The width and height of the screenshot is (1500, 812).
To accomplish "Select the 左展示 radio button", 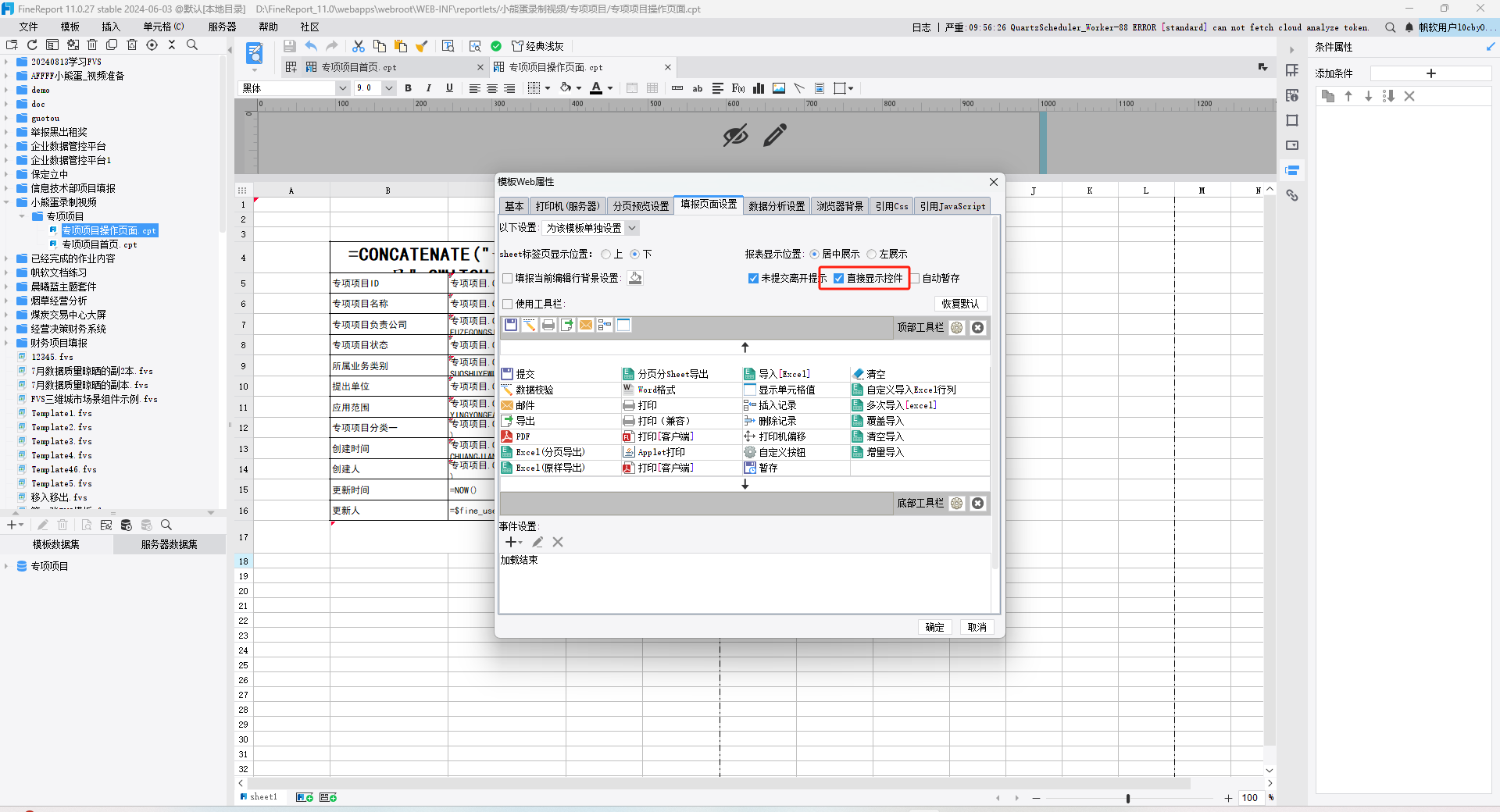I will [872, 255].
